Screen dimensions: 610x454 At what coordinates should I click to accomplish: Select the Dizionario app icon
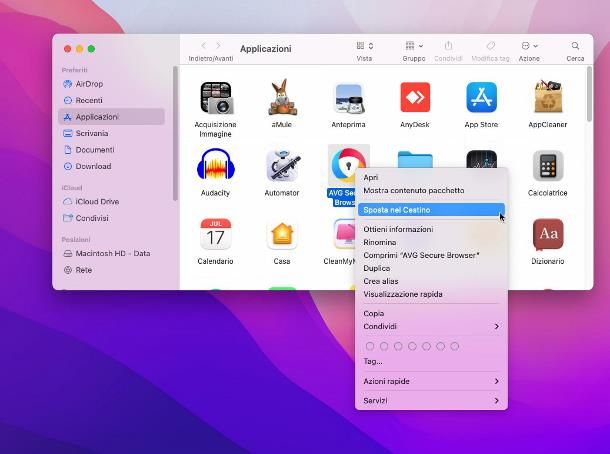548,234
